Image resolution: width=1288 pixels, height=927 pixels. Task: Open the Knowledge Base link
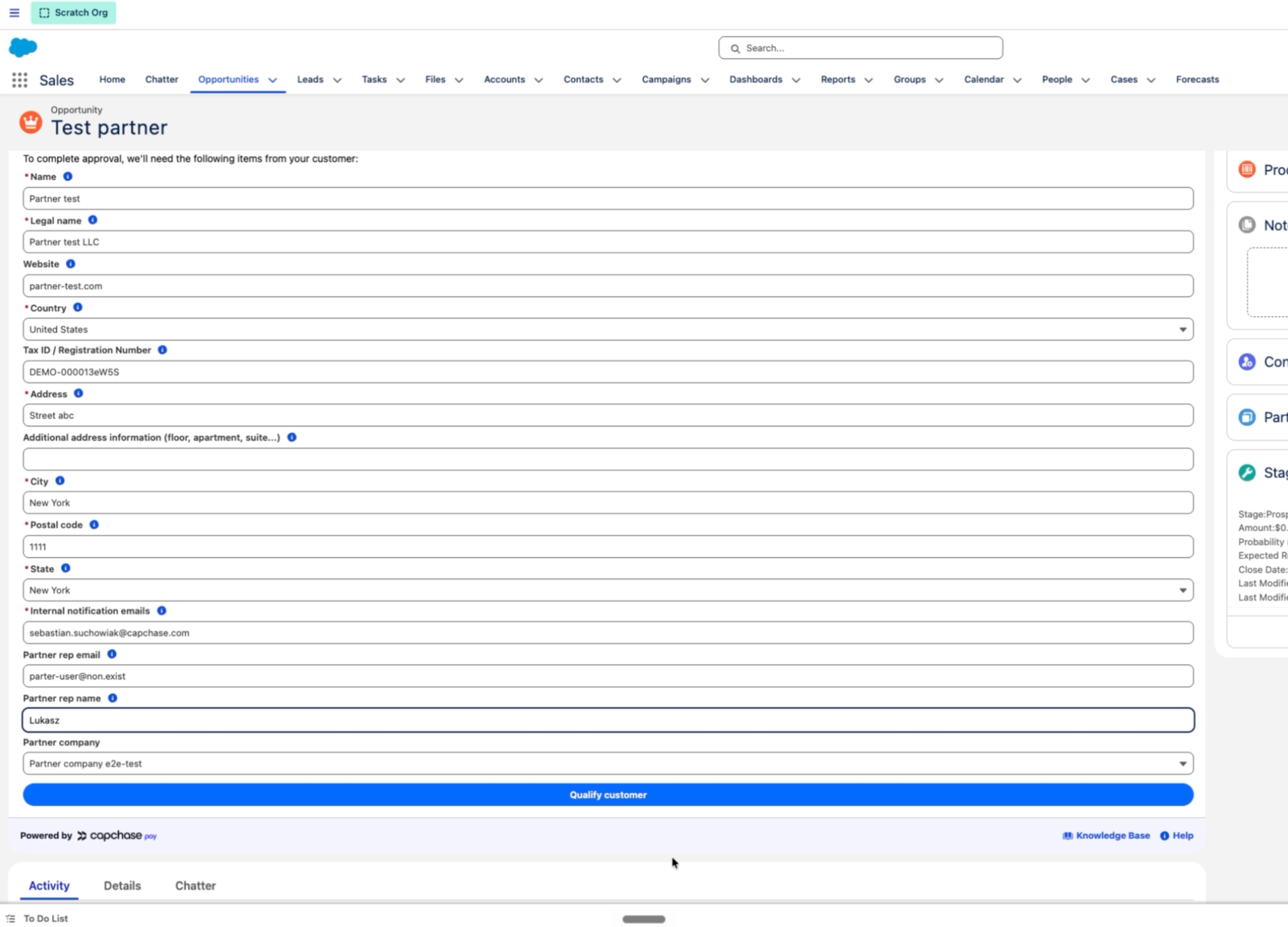(x=1106, y=836)
